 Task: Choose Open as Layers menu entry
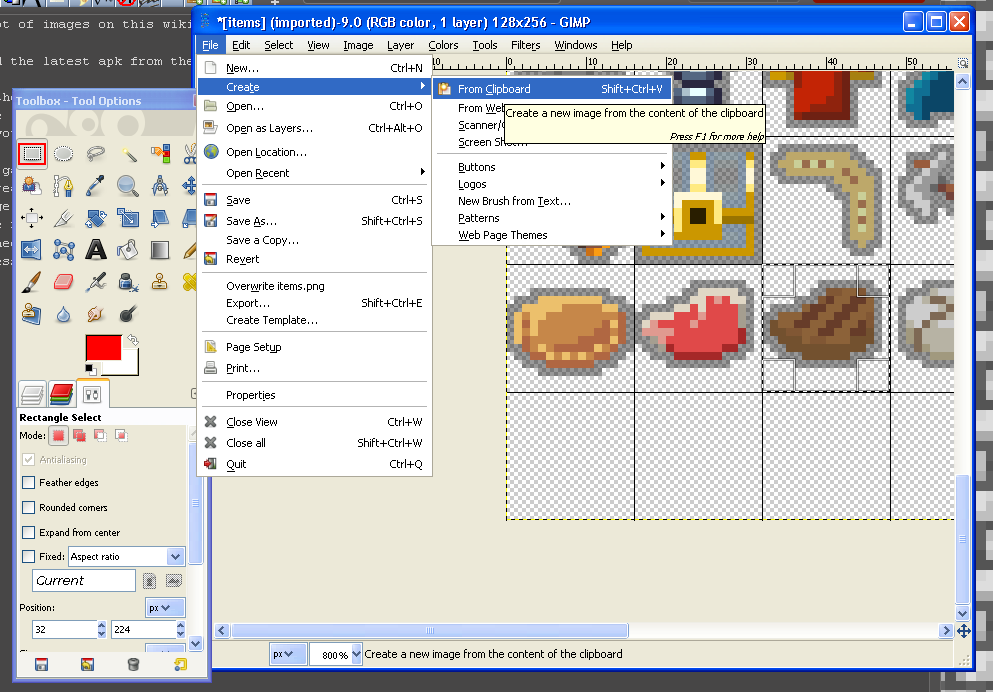click(x=315, y=128)
